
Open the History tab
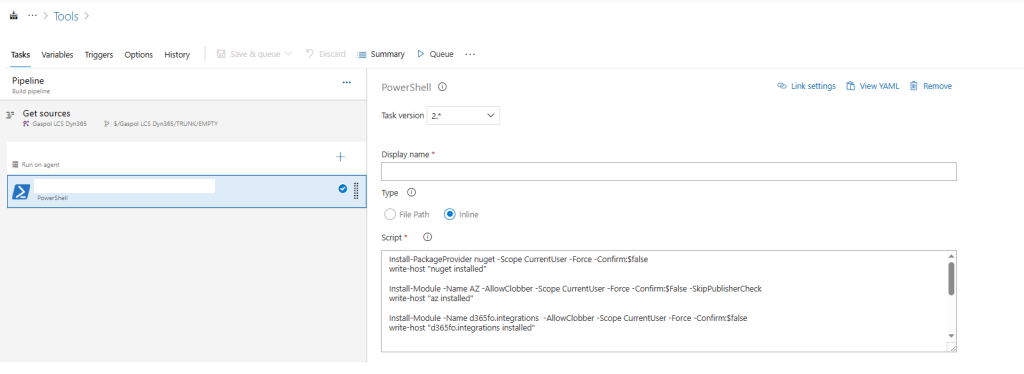point(177,55)
